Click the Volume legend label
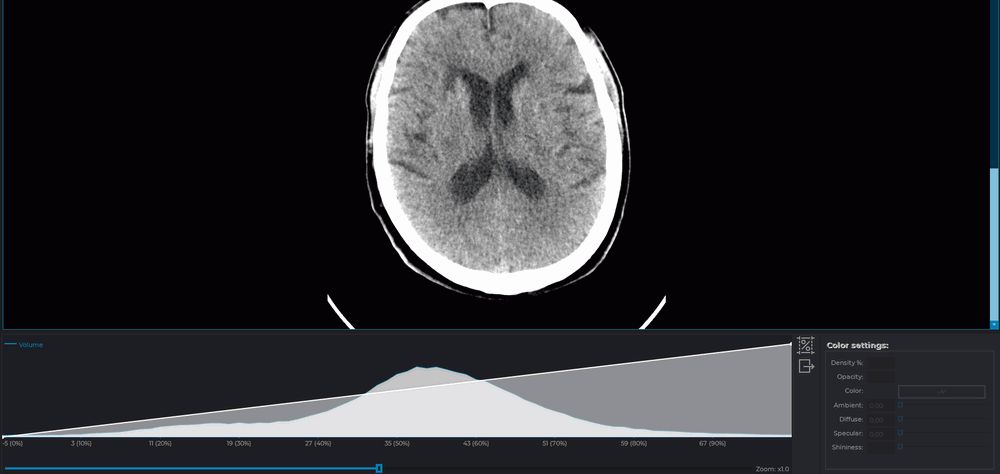 click(x=30, y=345)
